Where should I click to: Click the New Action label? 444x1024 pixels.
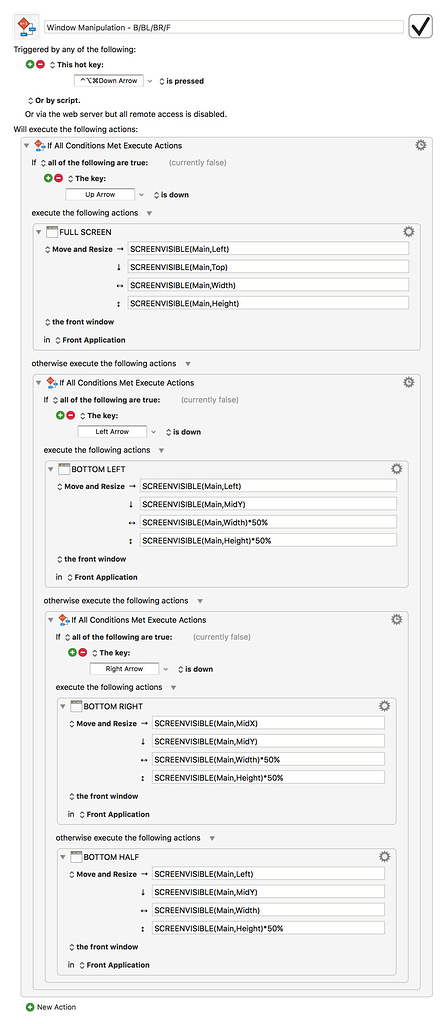click(x=57, y=1007)
